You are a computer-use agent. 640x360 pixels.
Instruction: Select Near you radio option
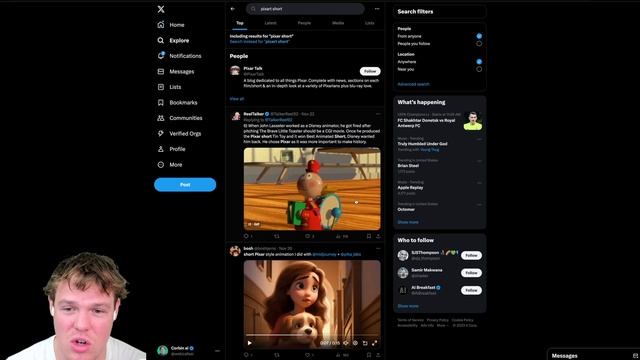[x=479, y=69]
